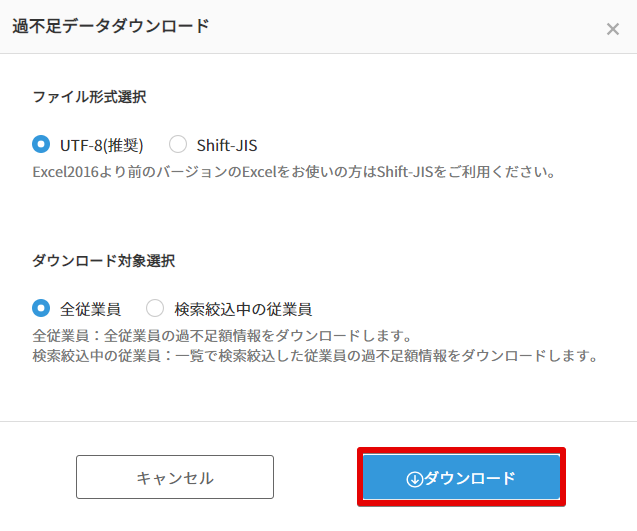Click the Shift-JIS label text
Viewport: 637px width, 531px height.
(x=227, y=145)
